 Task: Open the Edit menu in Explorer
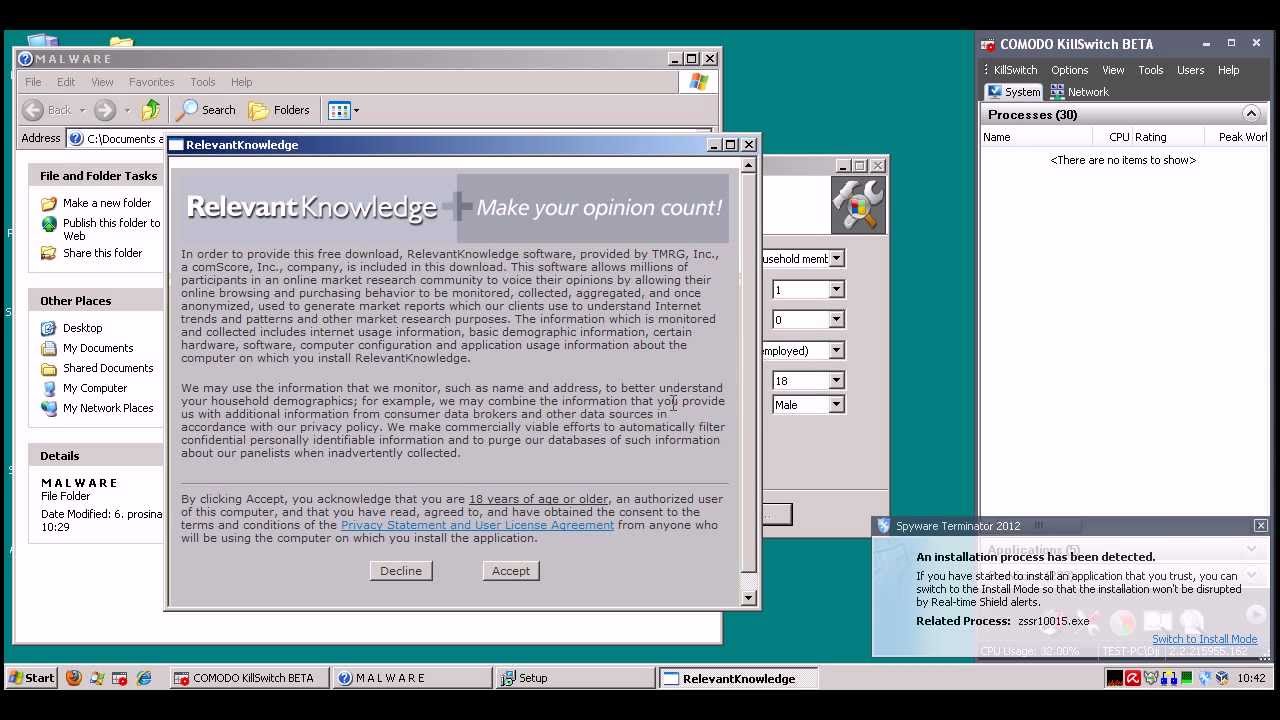point(66,82)
